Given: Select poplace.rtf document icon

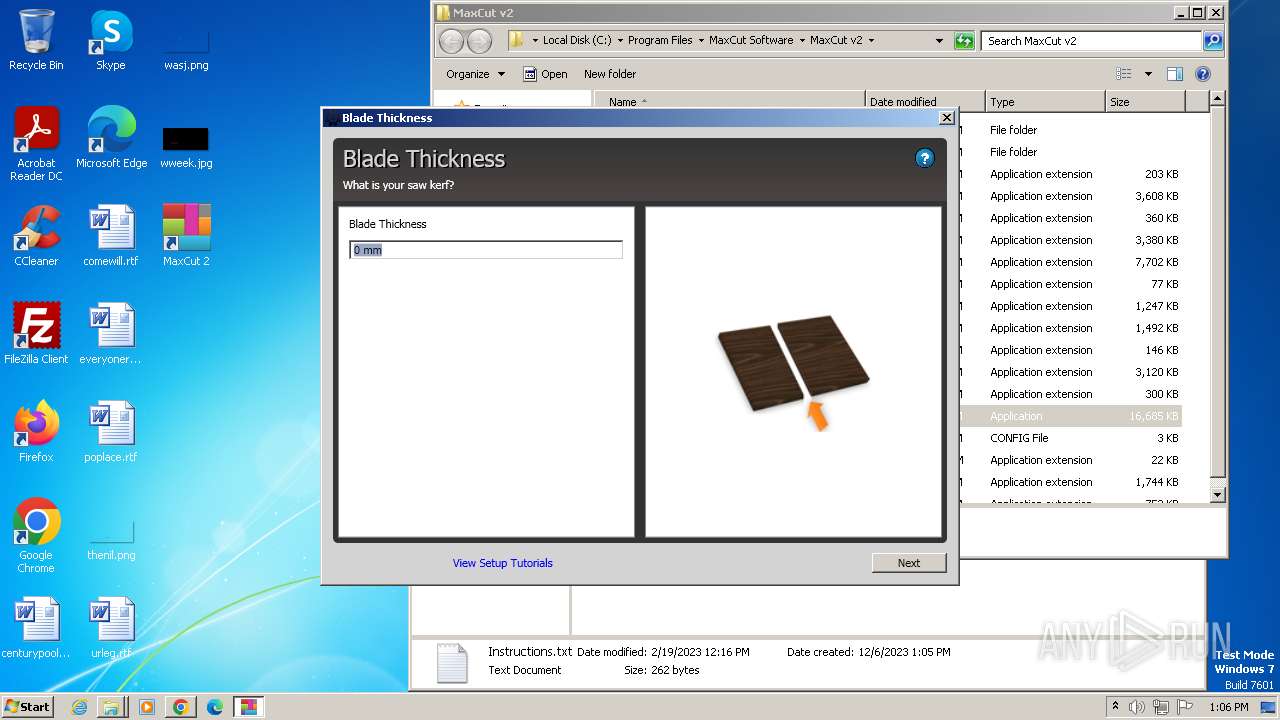Looking at the screenshot, I should click(111, 432).
